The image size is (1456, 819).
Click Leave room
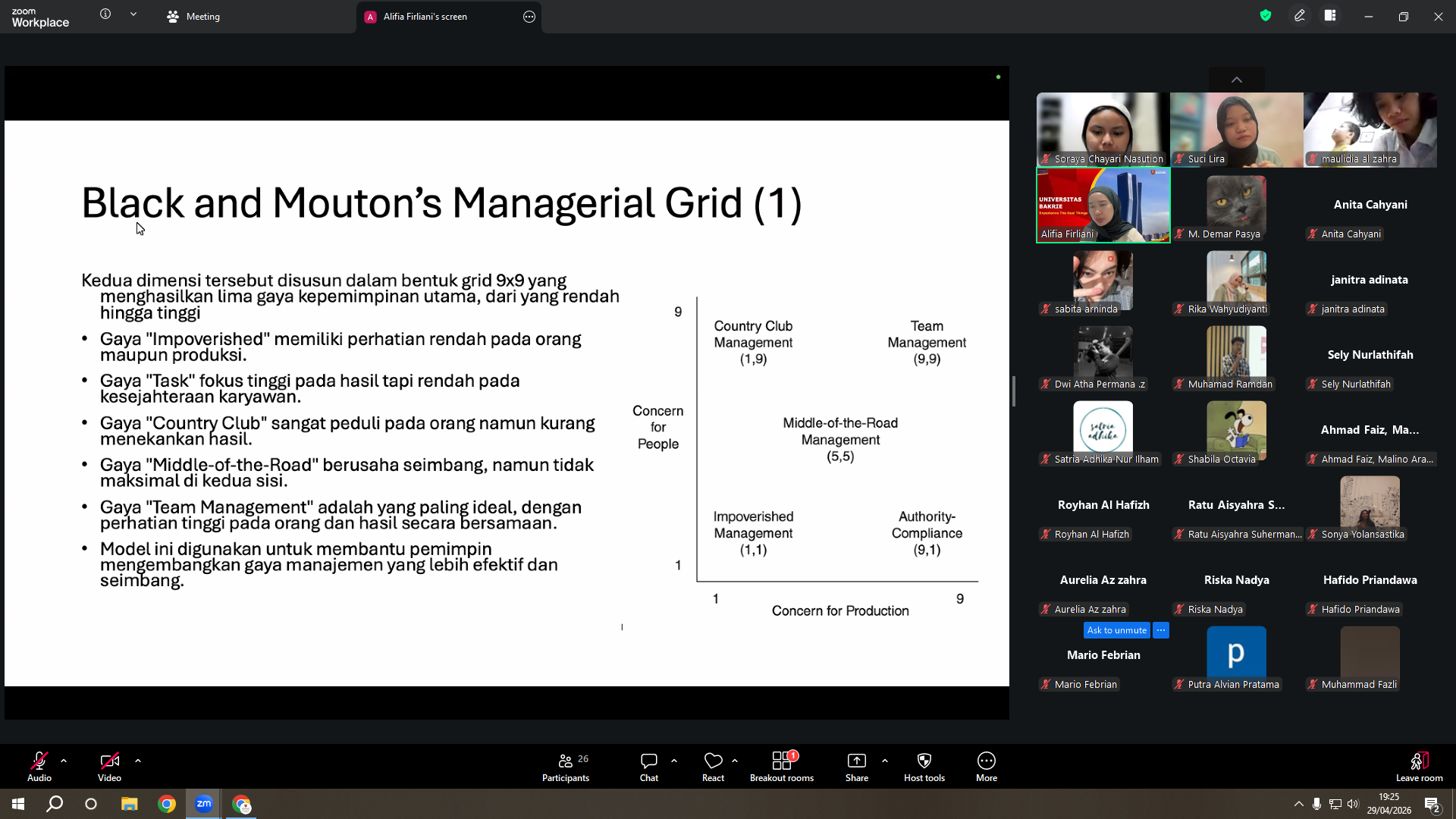pos(1420,766)
